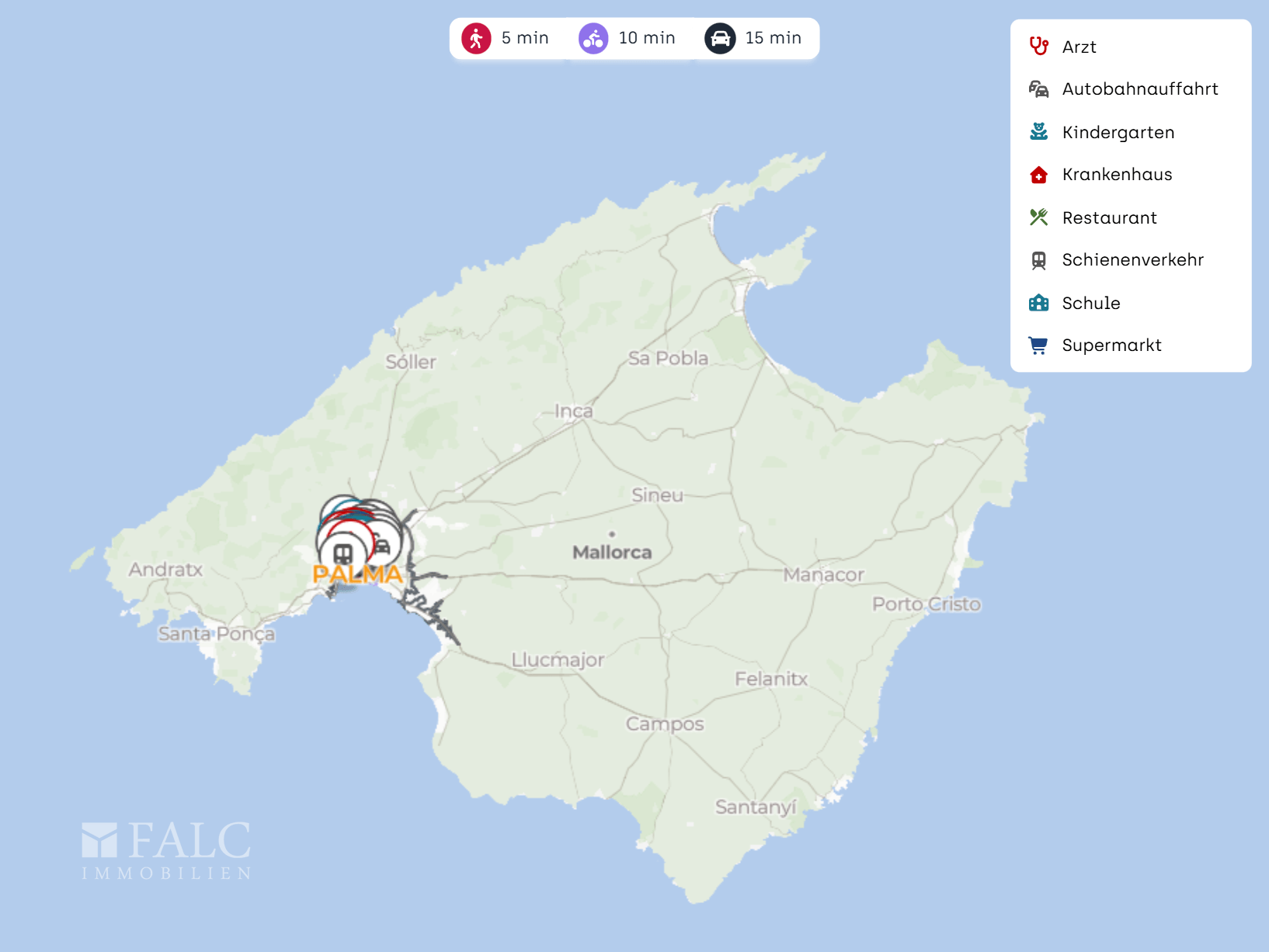Click the car marker near Palma
This screenshot has width=1269, height=952.
382,545
